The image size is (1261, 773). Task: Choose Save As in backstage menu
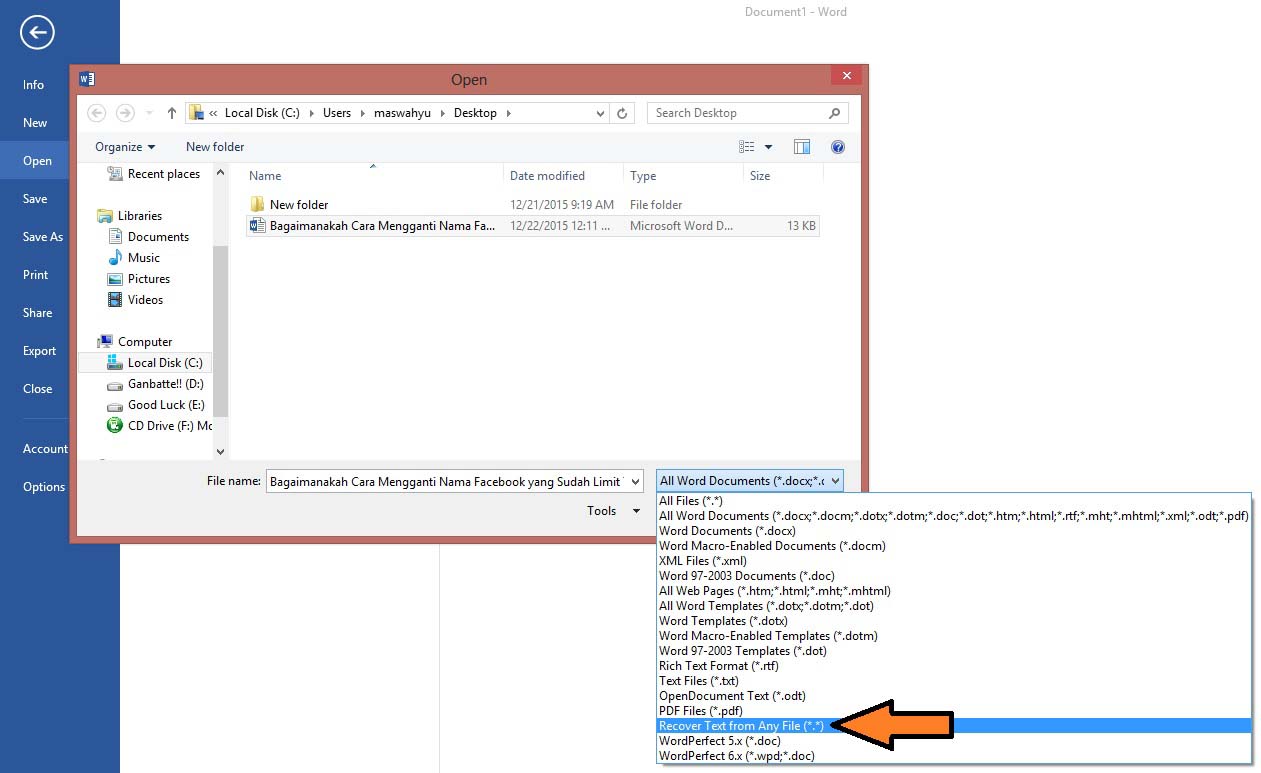click(x=43, y=237)
